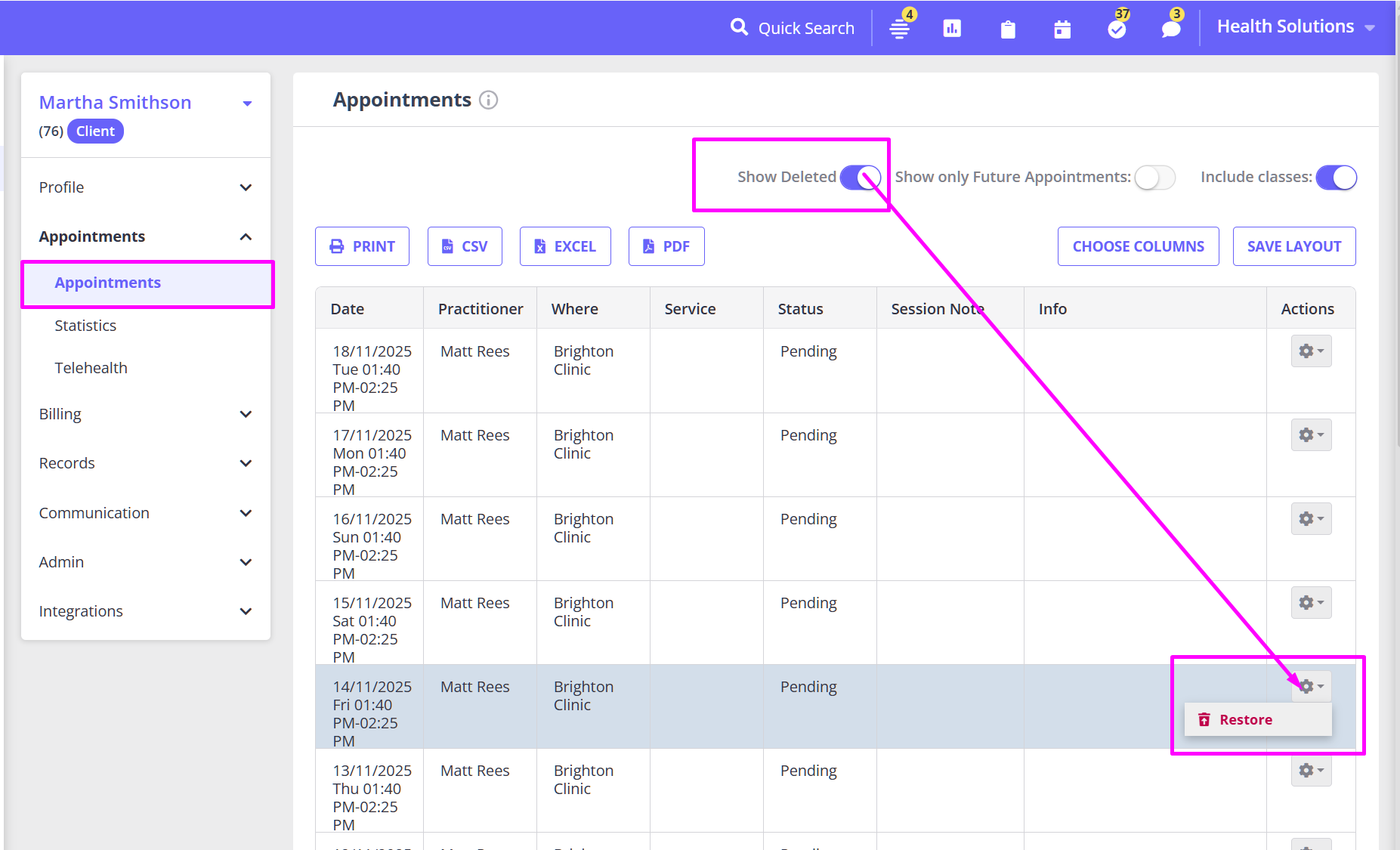Open the waitlist icon with badge 4
The height and width of the screenshot is (850, 1400).
point(899,29)
